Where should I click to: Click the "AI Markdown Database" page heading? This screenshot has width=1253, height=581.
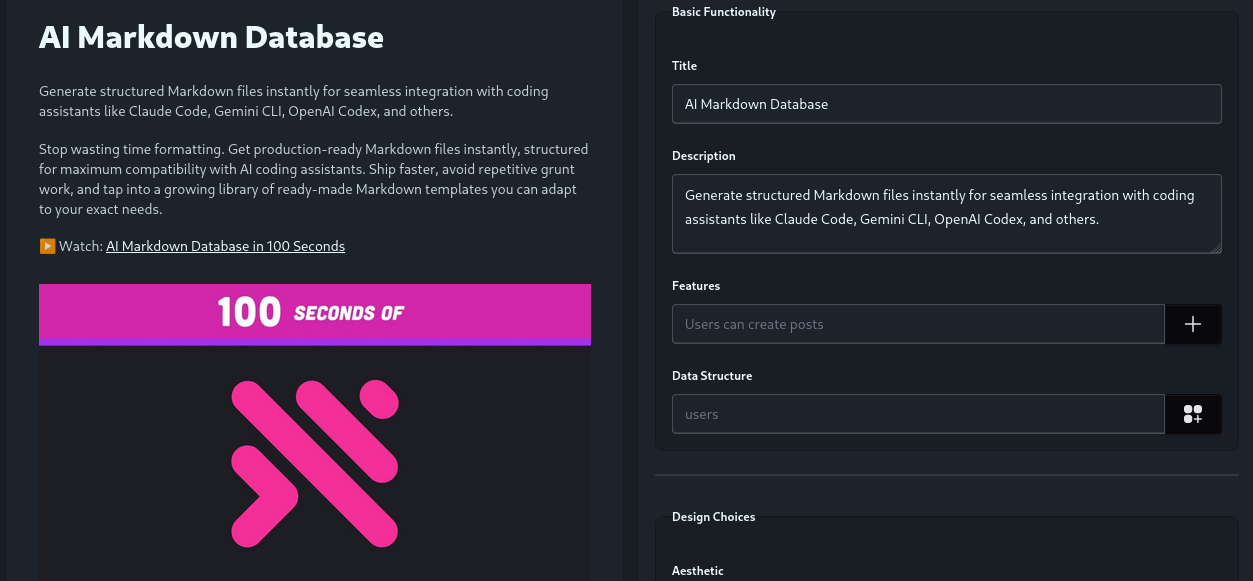(x=211, y=37)
